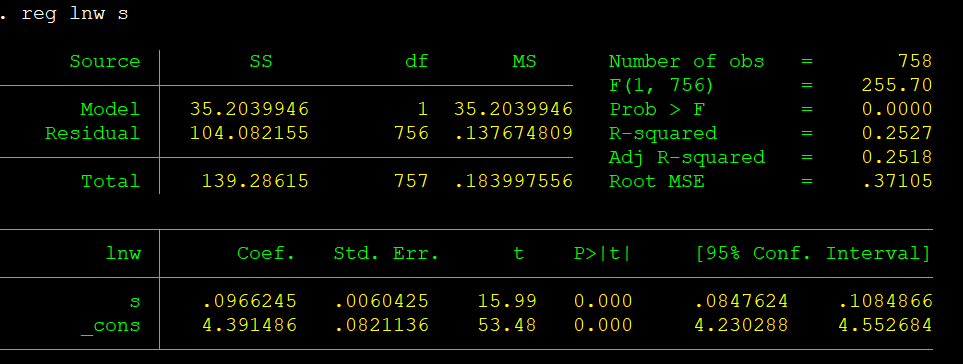Click Residual MS value .137674809
This screenshot has height=364, width=963.
(x=513, y=133)
